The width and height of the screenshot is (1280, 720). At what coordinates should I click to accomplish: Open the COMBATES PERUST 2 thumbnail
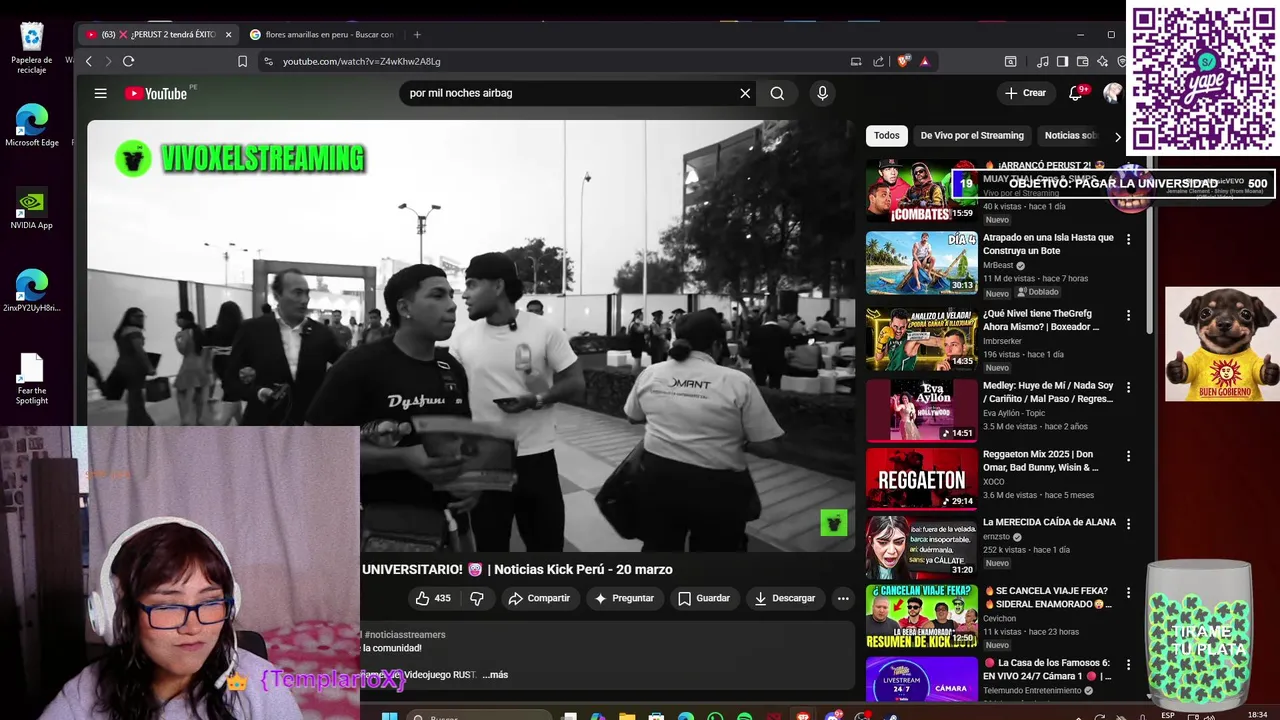tap(921, 191)
